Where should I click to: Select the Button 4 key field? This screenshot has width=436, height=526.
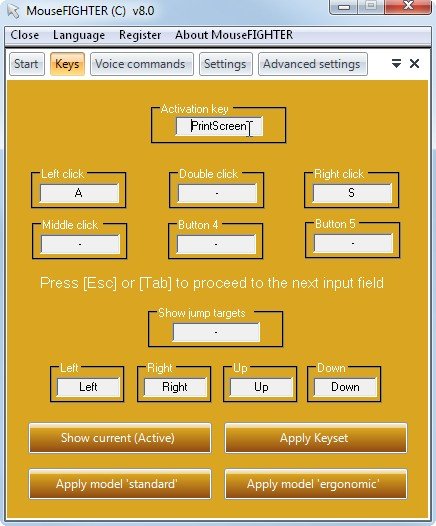point(216,244)
